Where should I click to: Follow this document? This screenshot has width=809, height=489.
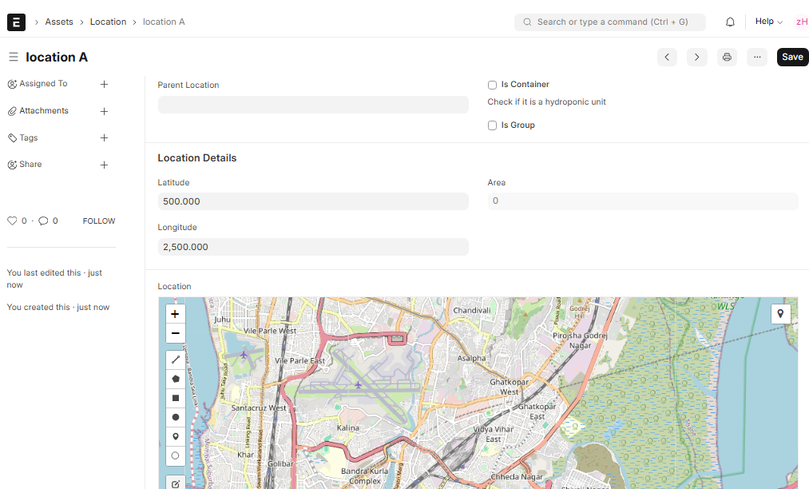click(99, 221)
